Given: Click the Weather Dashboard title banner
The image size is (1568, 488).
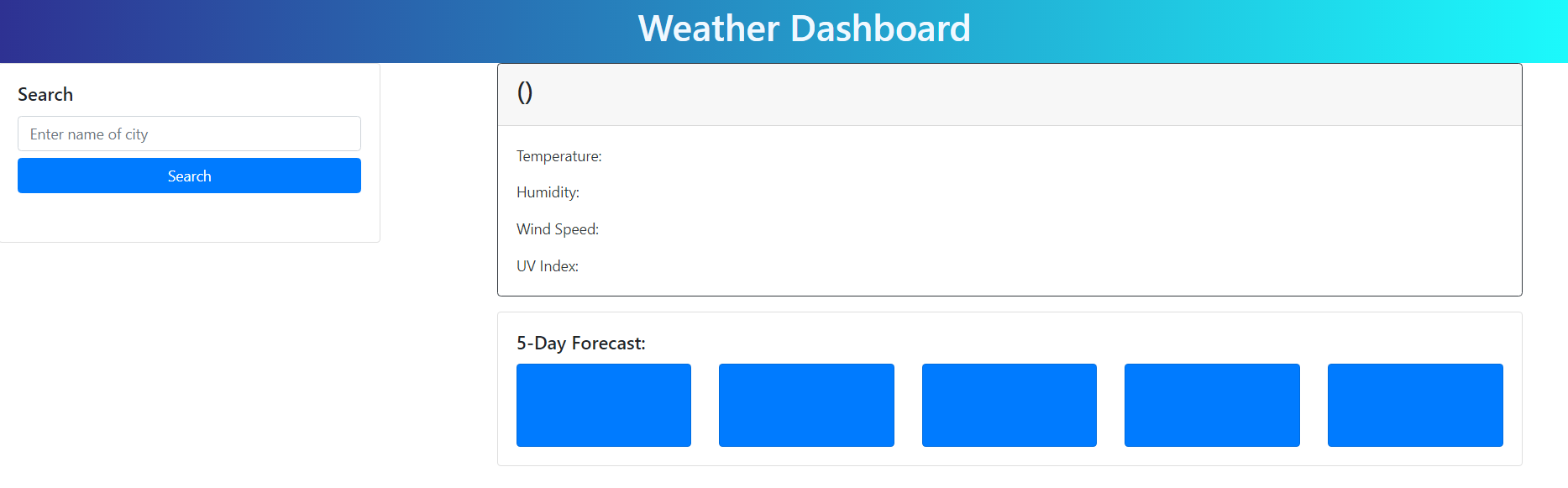Looking at the screenshot, I should pyautogui.click(x=805, y=29).
